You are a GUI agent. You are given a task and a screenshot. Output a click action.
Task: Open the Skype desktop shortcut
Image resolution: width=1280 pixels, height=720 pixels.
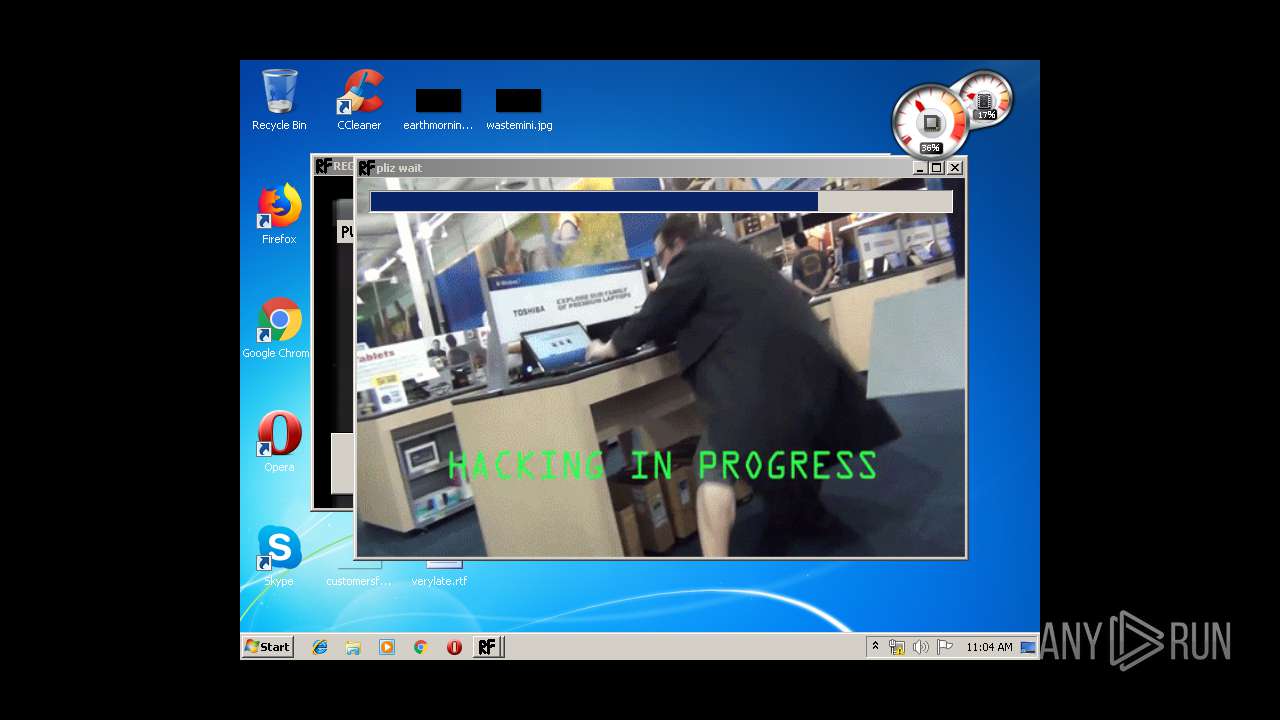click(279, 555)
